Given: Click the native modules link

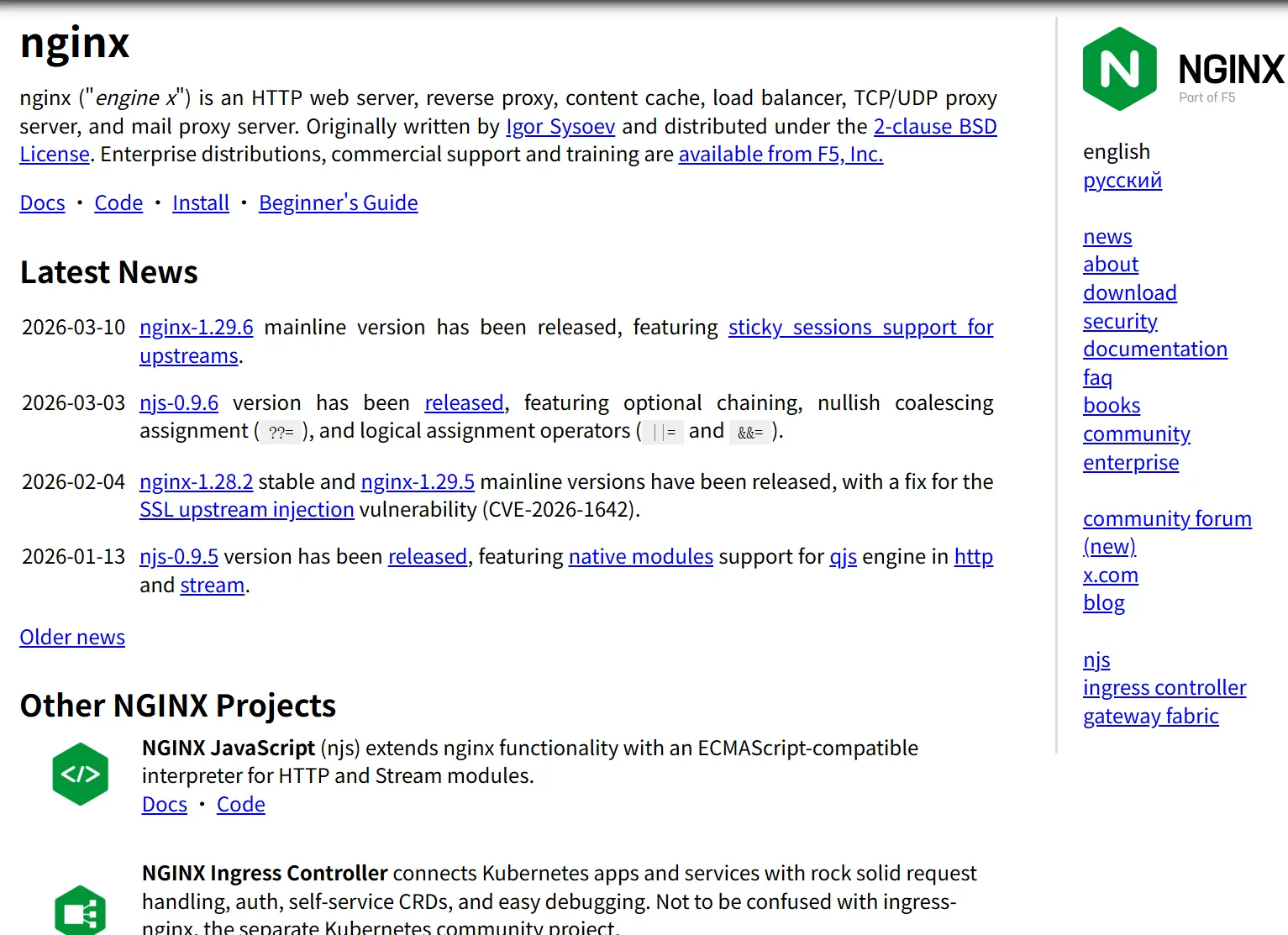Looking at the screenshot, I should click(640, 557).
